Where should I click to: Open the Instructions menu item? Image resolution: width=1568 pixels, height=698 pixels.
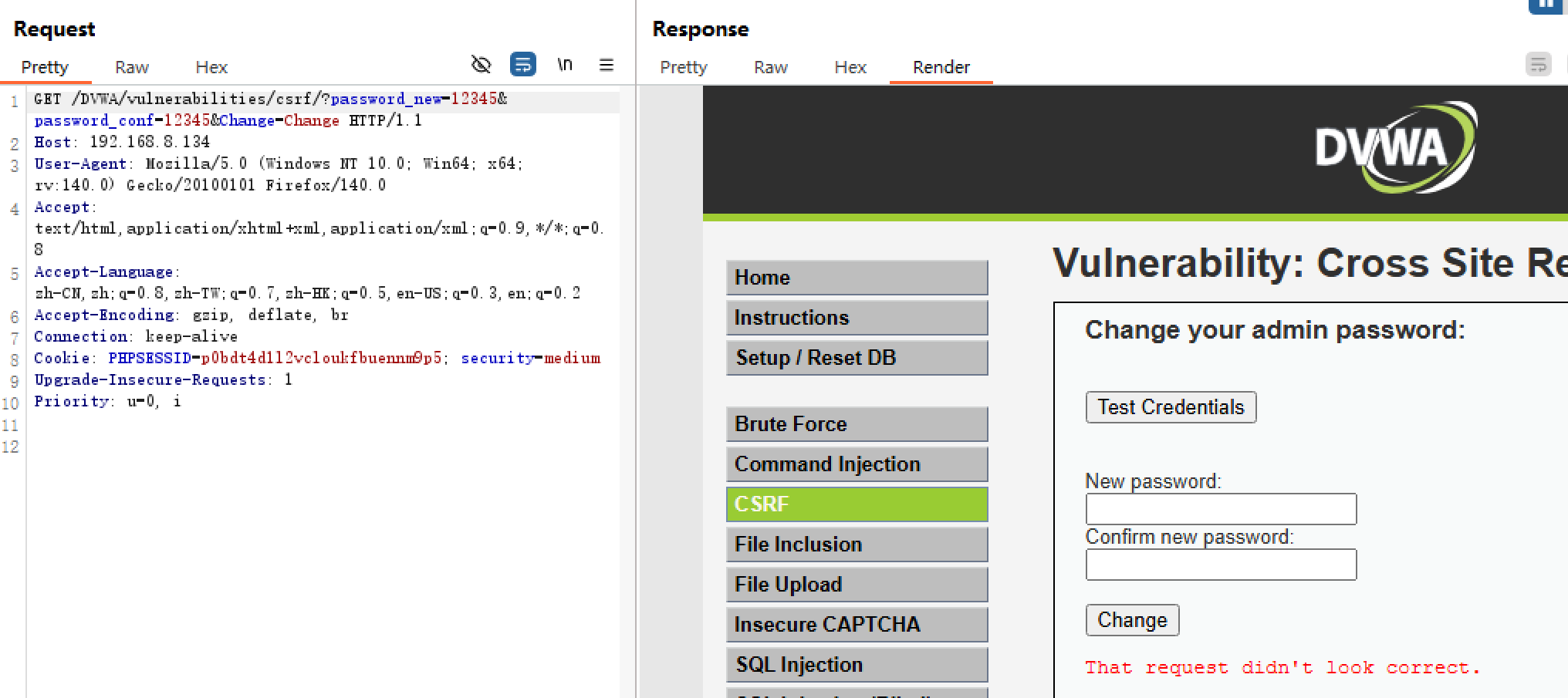857,318
